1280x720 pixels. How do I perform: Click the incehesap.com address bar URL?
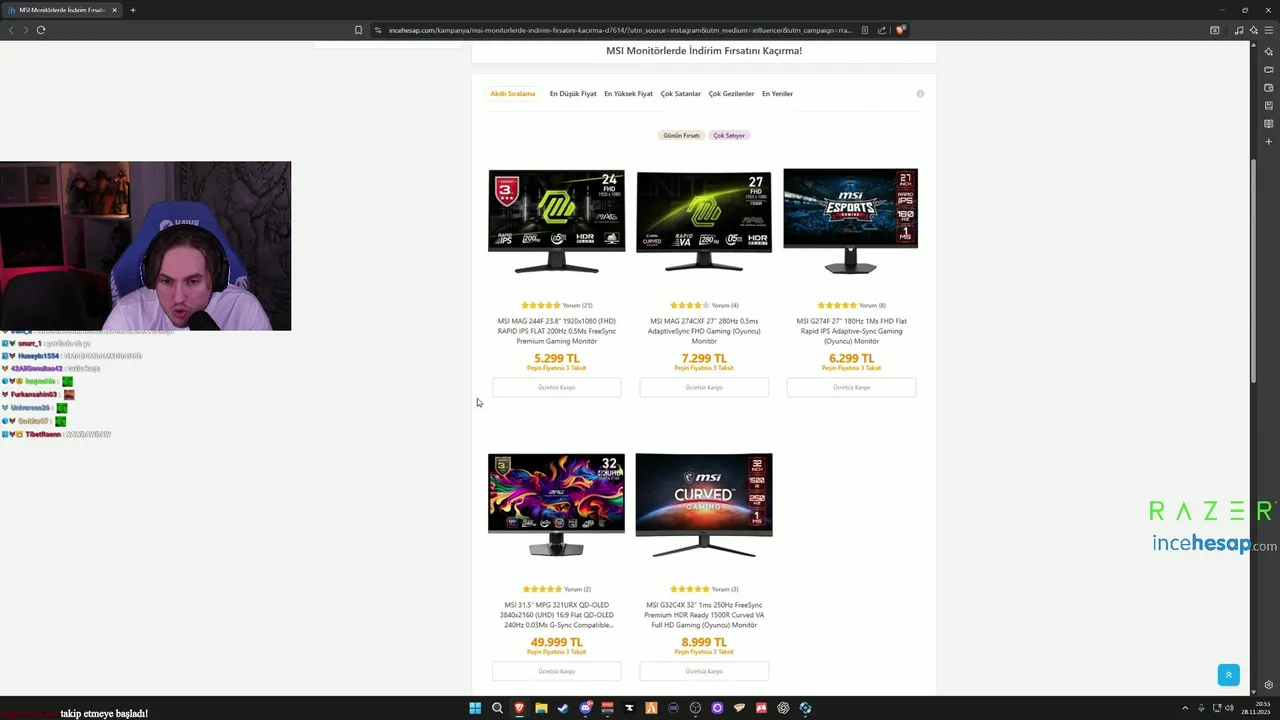620,30
